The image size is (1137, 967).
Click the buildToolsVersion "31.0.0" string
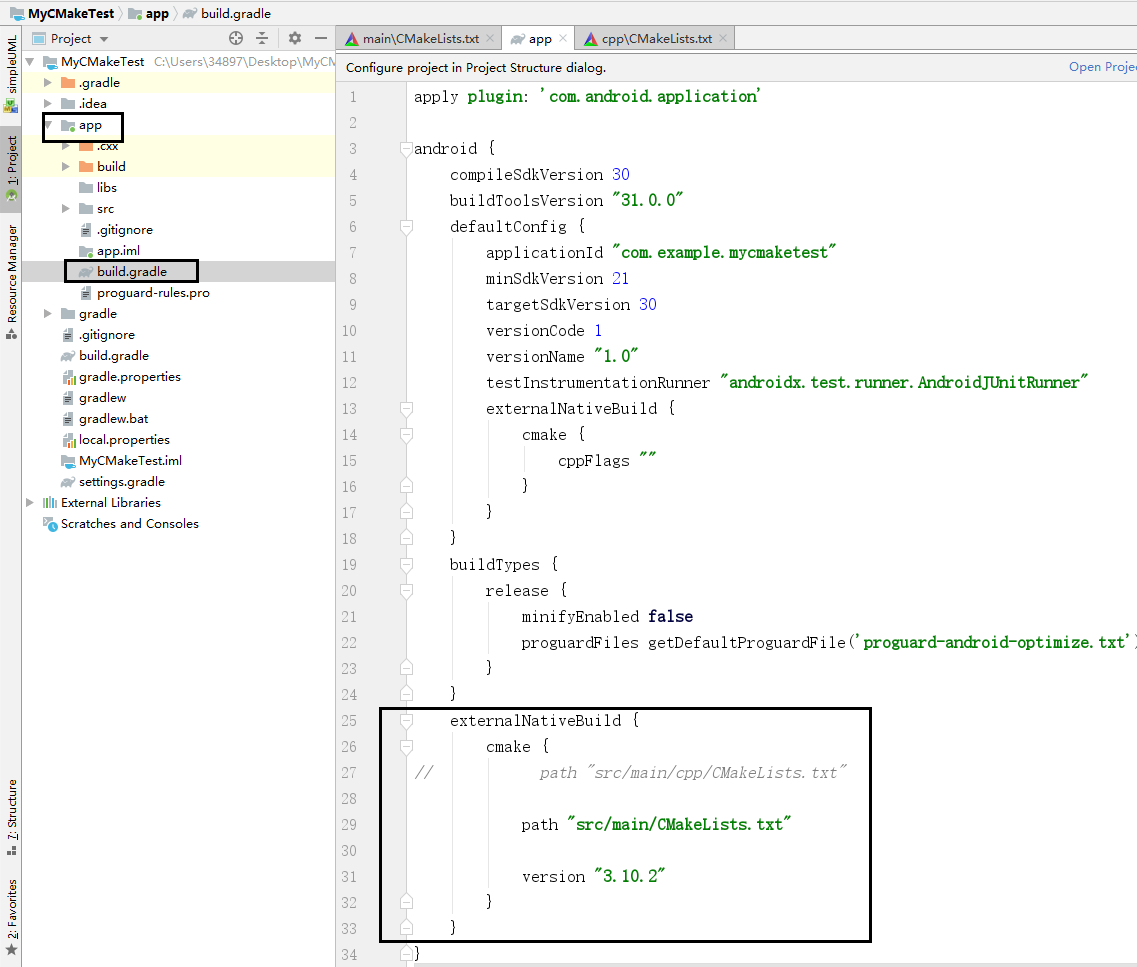[x=648, y=201]
